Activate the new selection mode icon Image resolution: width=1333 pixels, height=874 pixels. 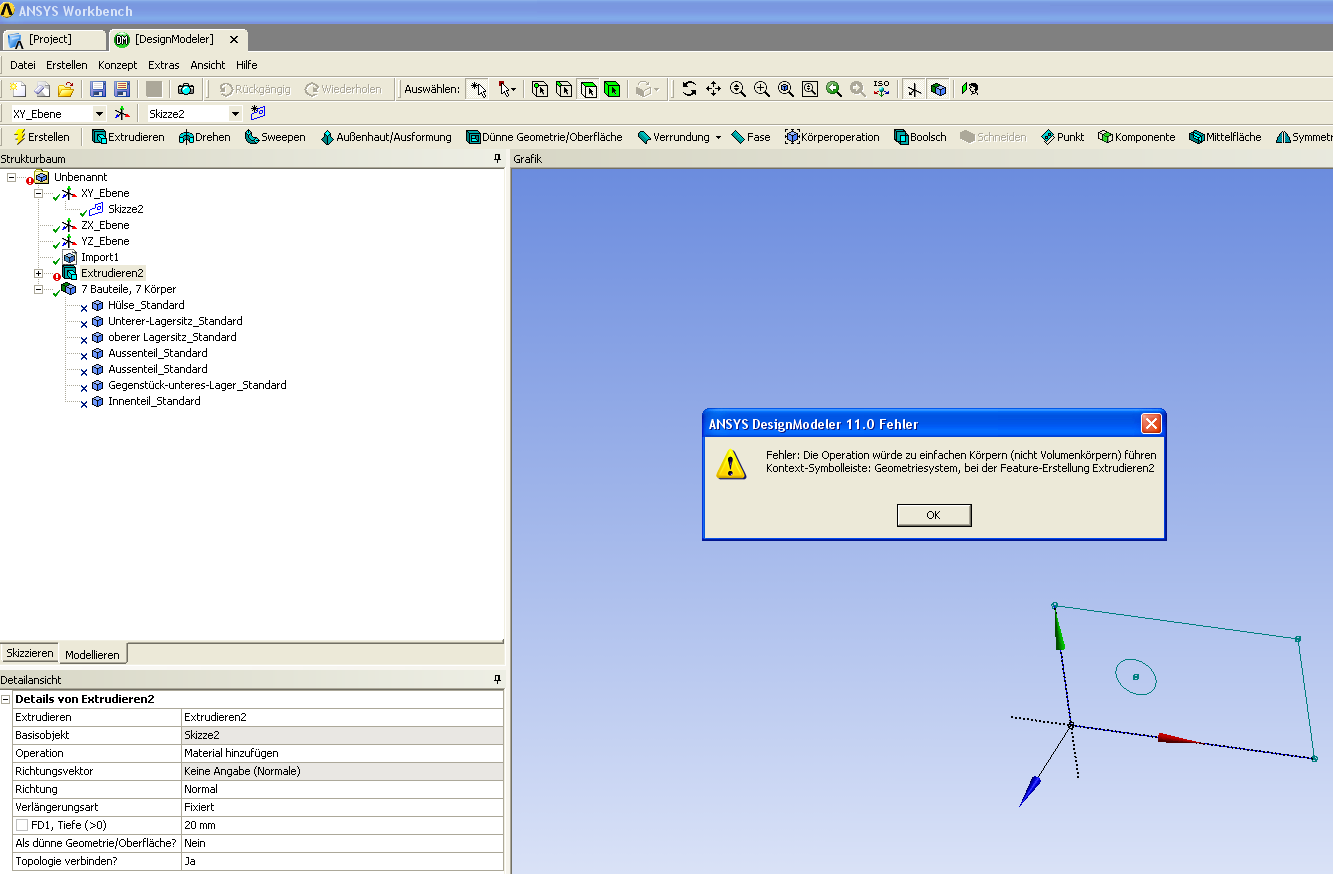click(x=478, y=89)
